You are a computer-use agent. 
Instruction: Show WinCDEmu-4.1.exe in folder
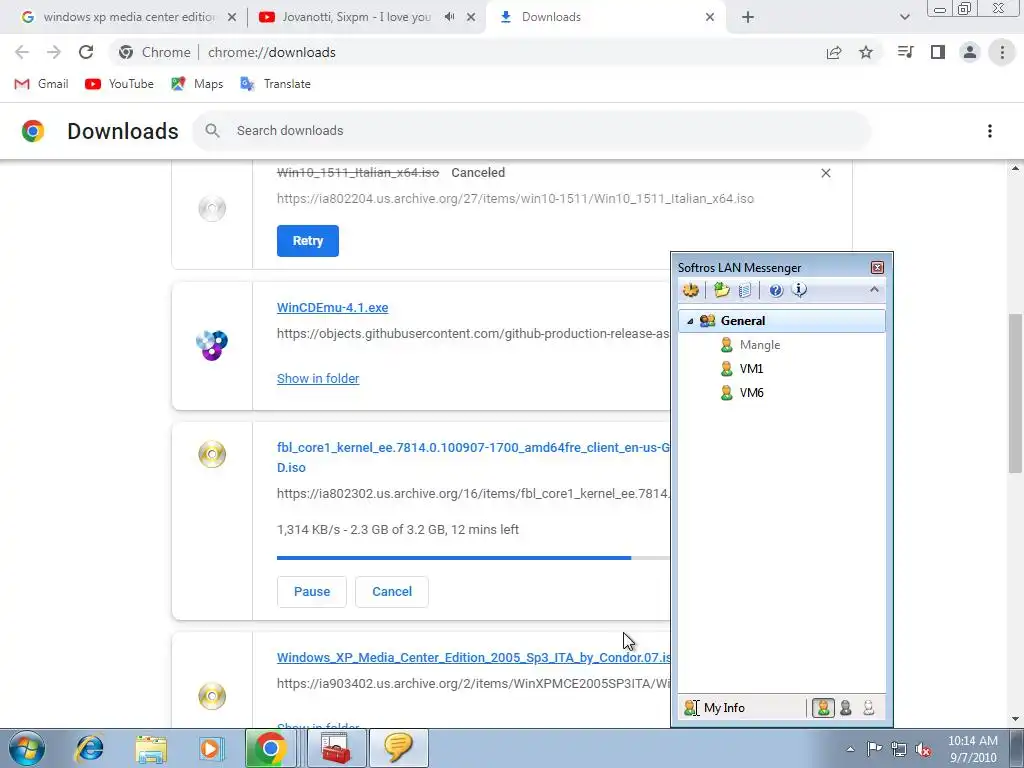click(x=318, y=379)
